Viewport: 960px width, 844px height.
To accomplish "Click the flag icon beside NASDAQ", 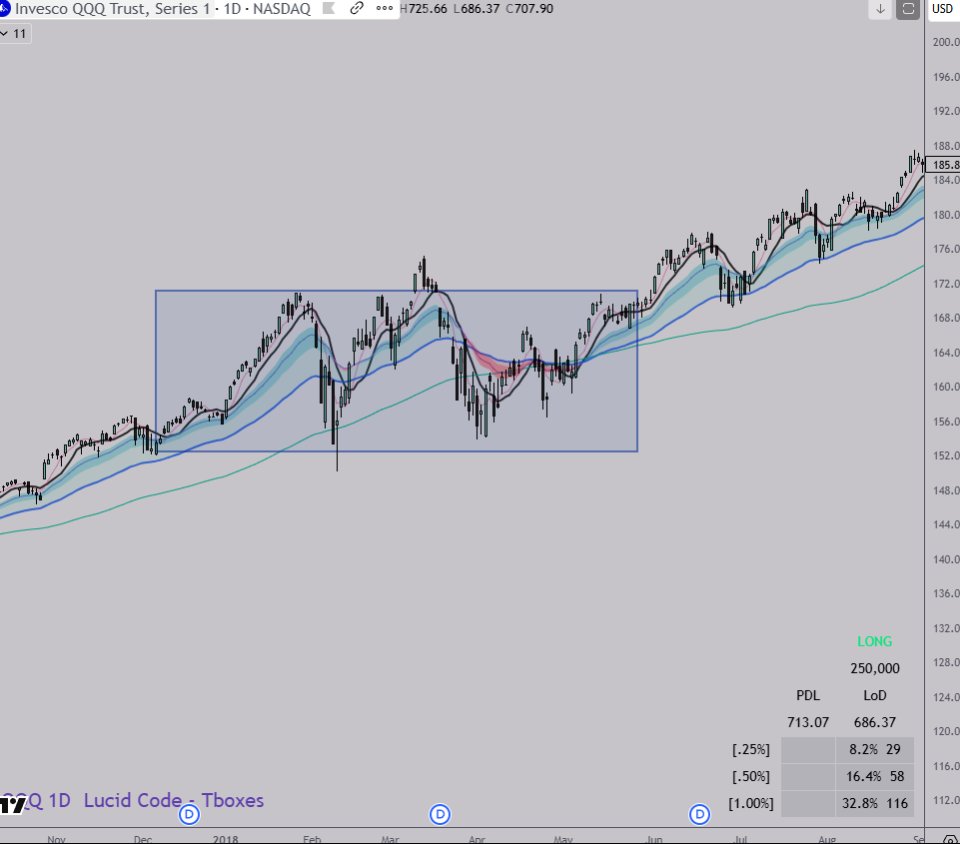I will click(x=328, y=9).
